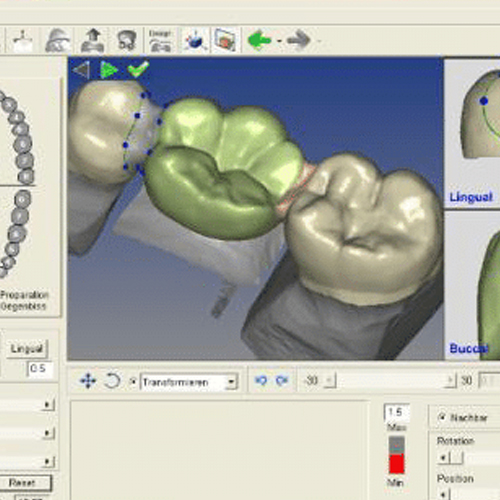Select the four-arrow move tool
Image resolution: width=500 pixels, height=500 pixels.
[88, 381]
